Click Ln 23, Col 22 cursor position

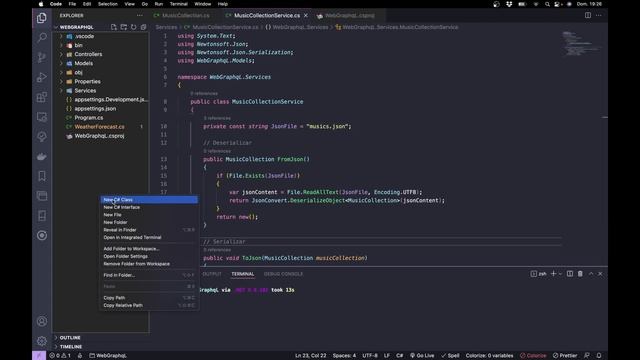[x=311, y=356]
